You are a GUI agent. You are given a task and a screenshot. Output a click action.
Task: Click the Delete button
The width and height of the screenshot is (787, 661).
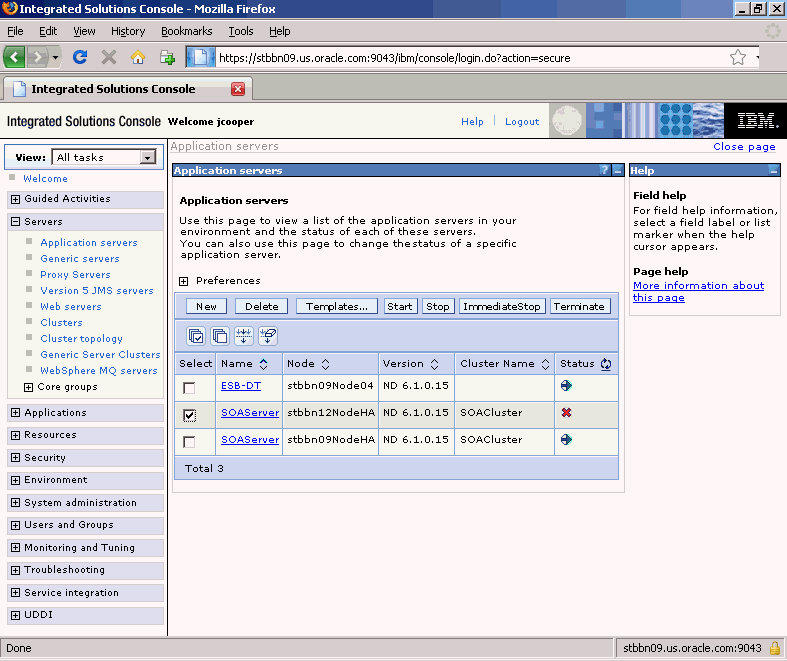[261, 306]
